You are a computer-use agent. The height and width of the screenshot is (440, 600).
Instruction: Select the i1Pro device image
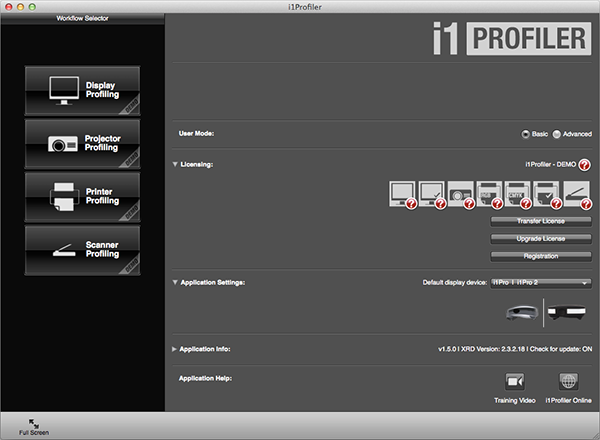coord(522,313)
